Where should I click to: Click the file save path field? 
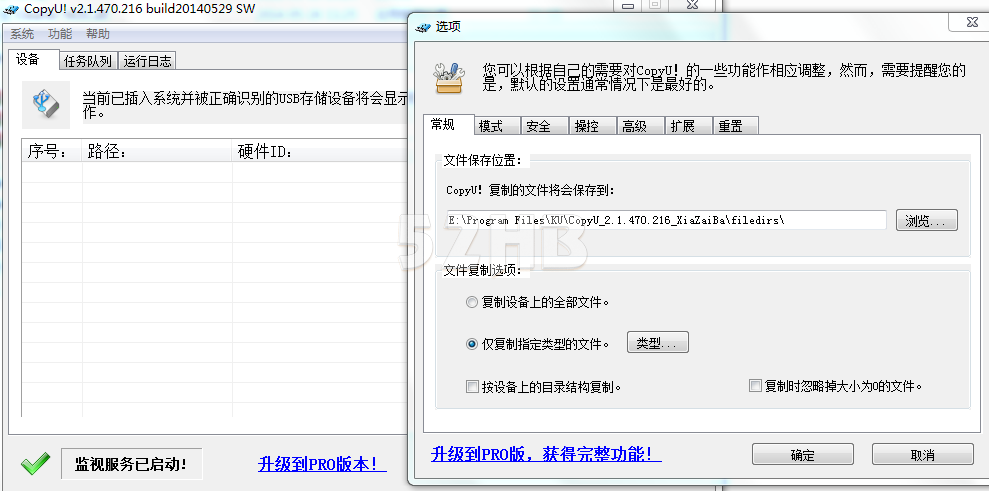click(667, 220)
